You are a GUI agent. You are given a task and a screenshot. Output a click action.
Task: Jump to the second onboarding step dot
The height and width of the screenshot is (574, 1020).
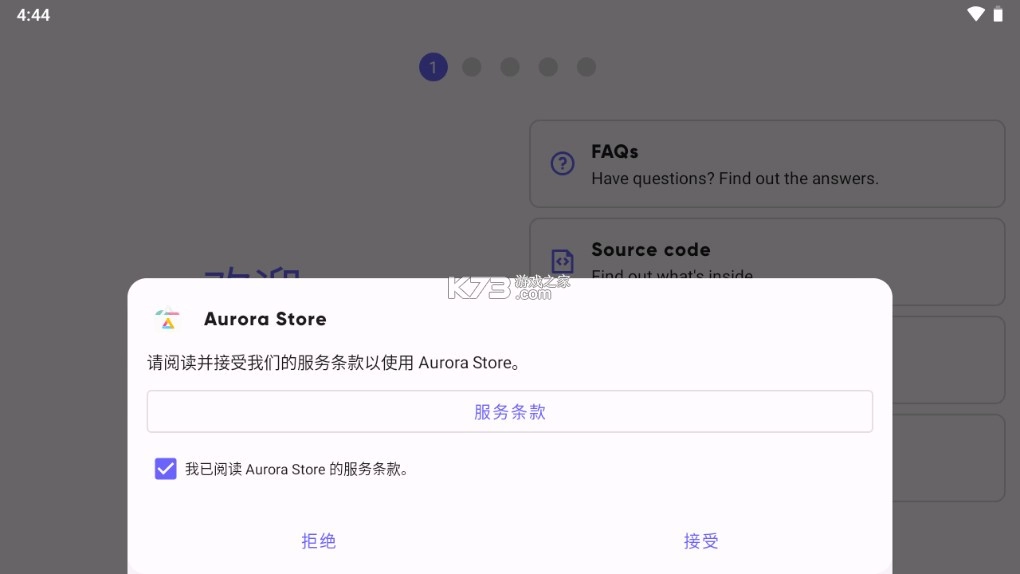click(x=472, y=67)
